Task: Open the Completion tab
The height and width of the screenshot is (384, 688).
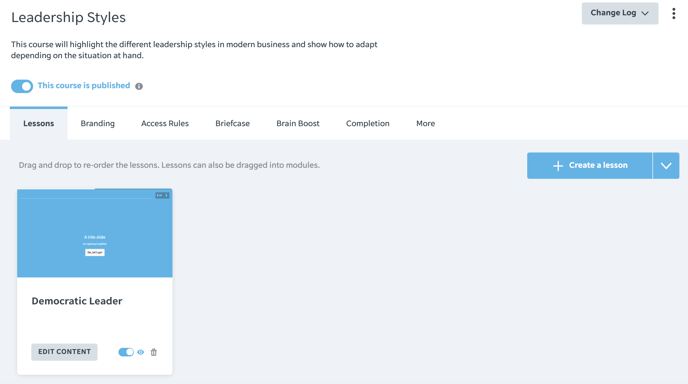Action: 368,123
